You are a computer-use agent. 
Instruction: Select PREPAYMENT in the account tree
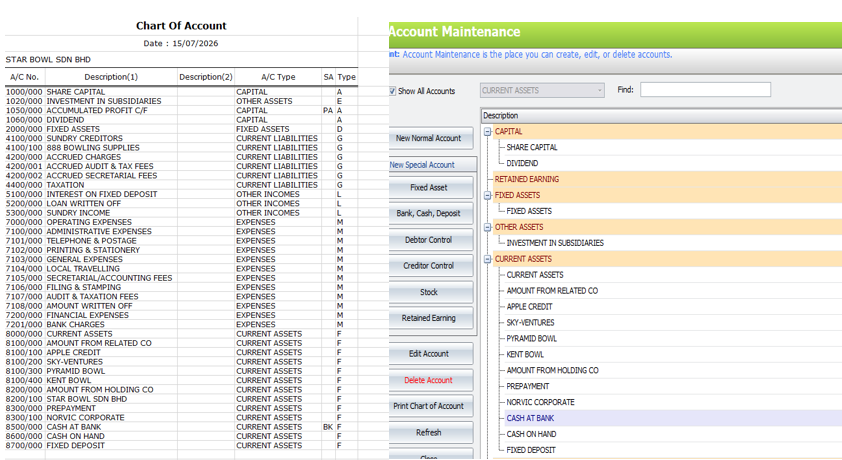[527, 386]
